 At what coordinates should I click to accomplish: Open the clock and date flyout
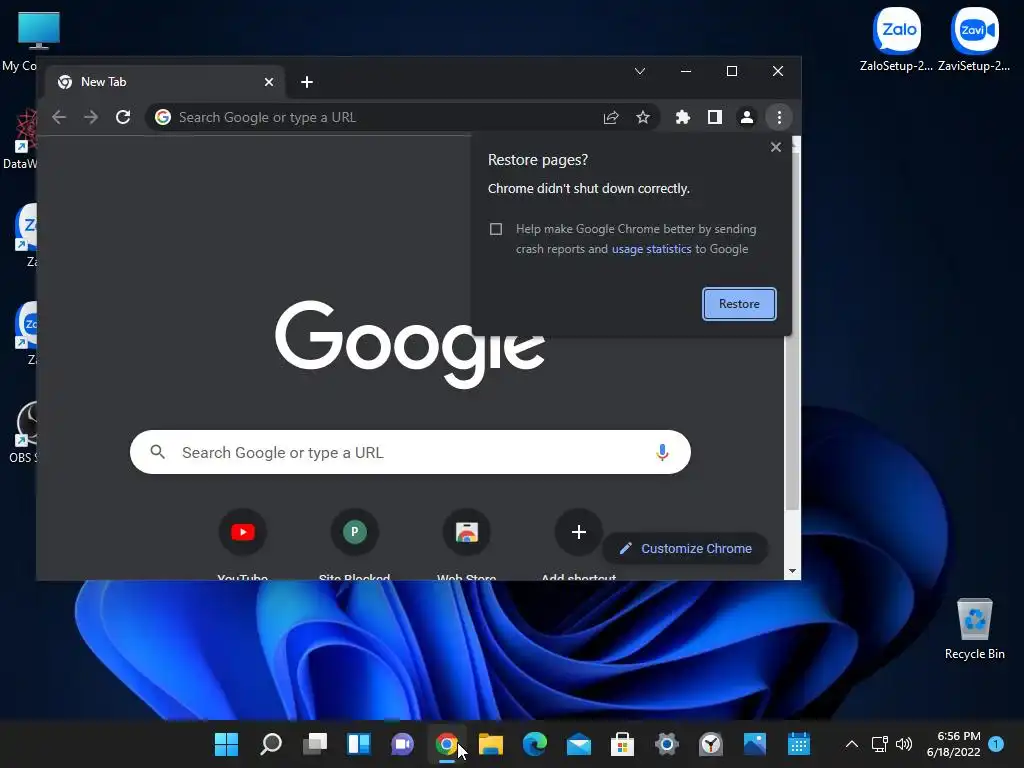[953, 744]
